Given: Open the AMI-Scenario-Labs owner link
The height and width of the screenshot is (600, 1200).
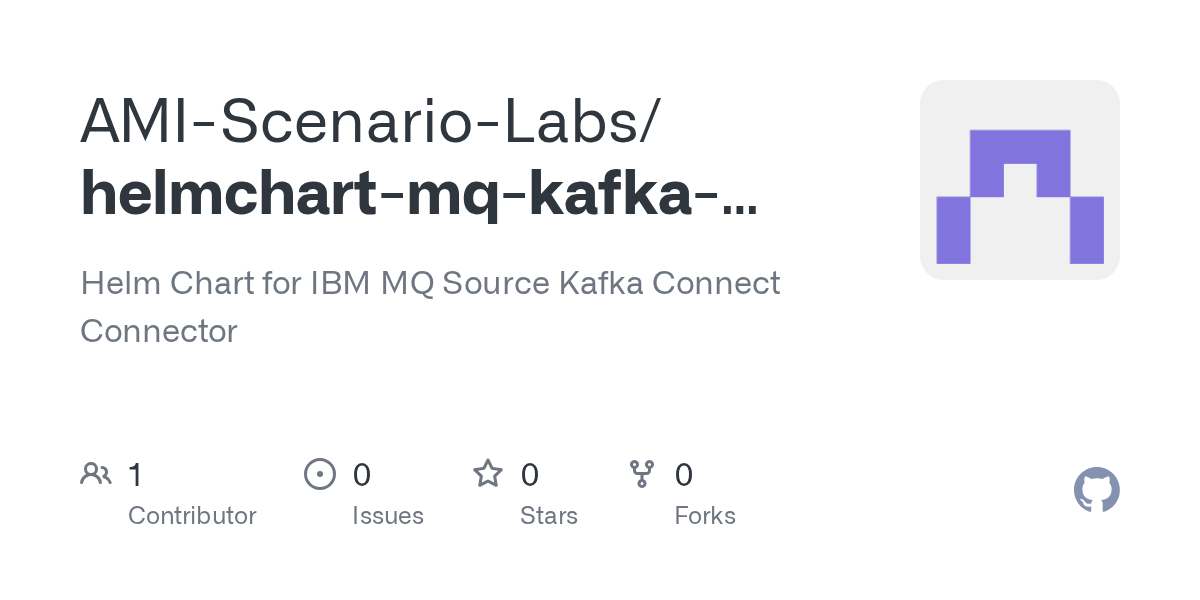Looking at the screenshot, I should pyautogui.click(x=370, y=120).
